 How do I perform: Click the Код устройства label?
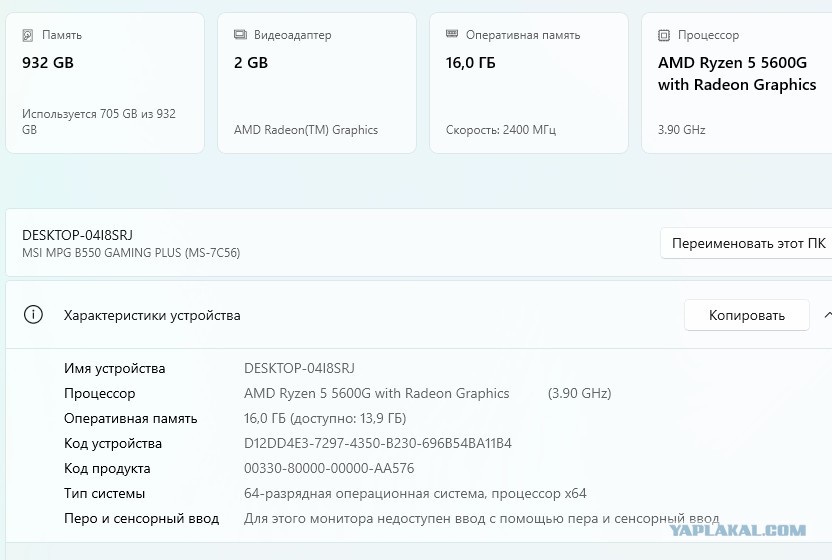[x=113, y=443]
